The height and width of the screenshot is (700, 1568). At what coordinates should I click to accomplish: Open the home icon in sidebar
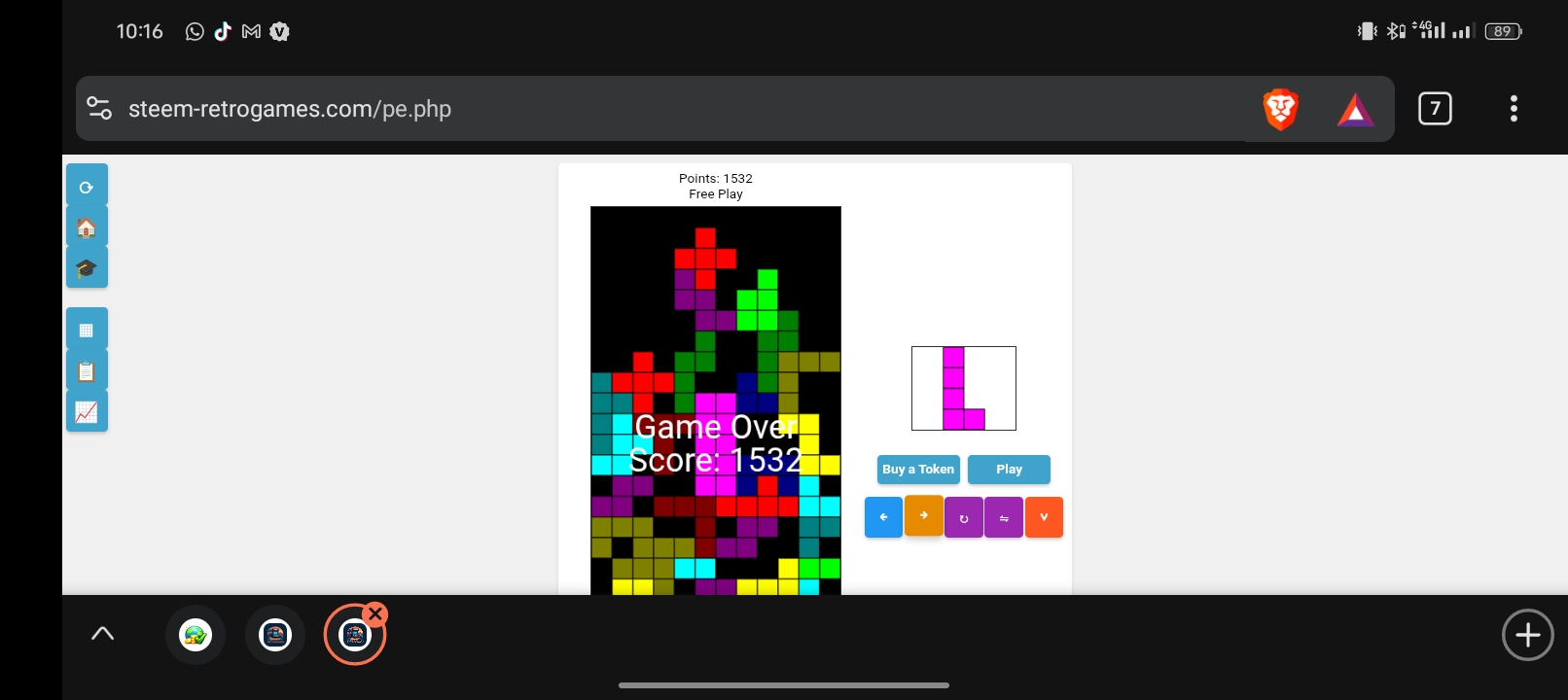pyautogui.click(x=87, y=227)
